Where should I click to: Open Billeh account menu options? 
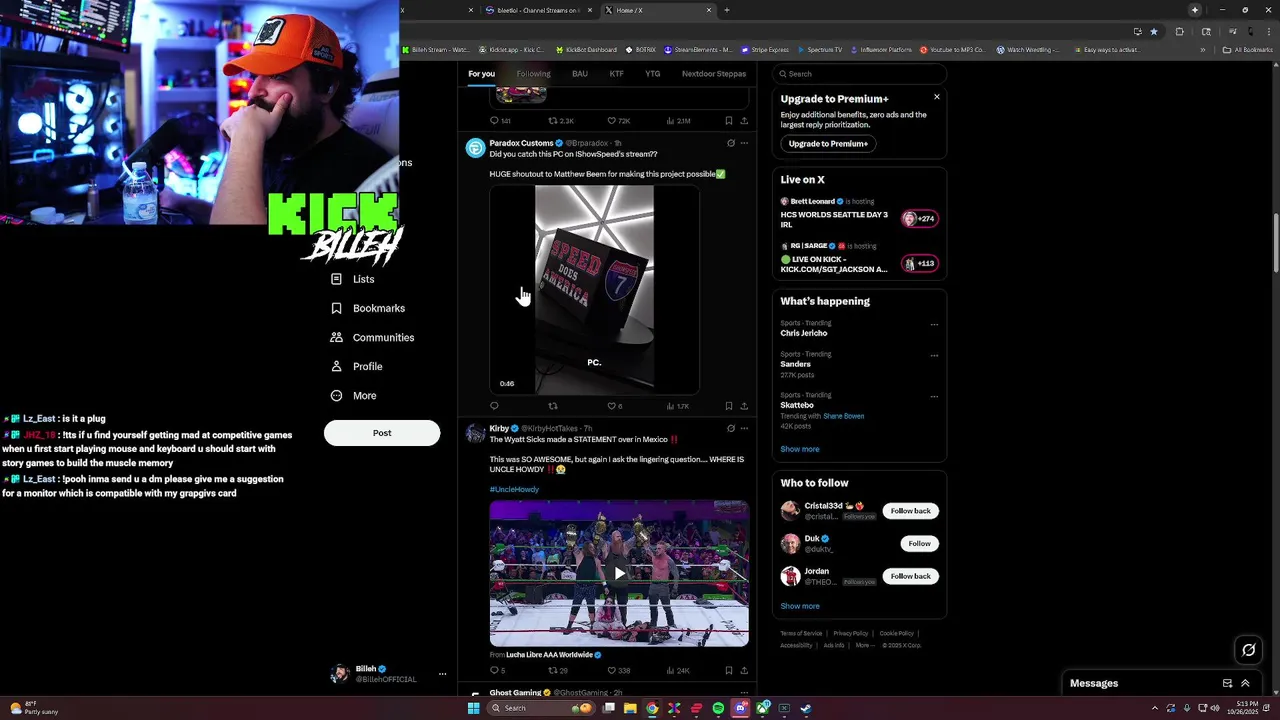(x=442, y=674)
